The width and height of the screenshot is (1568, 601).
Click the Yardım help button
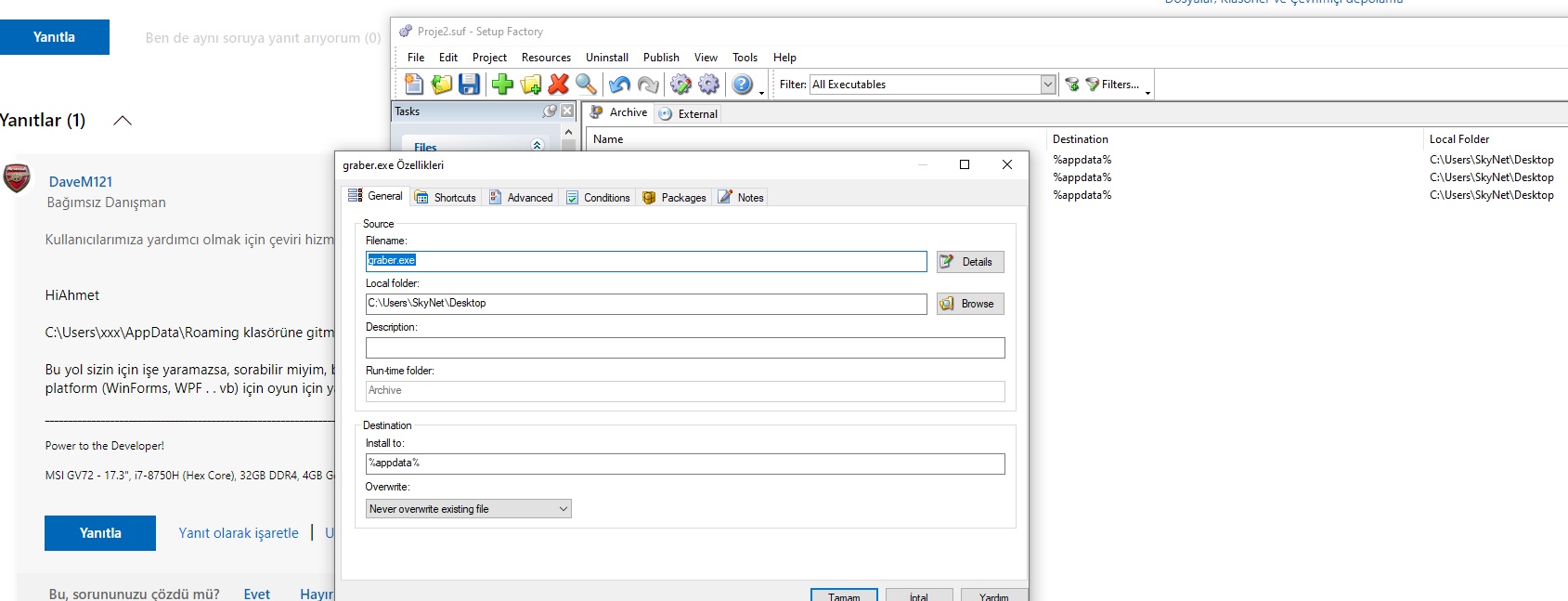tap(994, 595)
